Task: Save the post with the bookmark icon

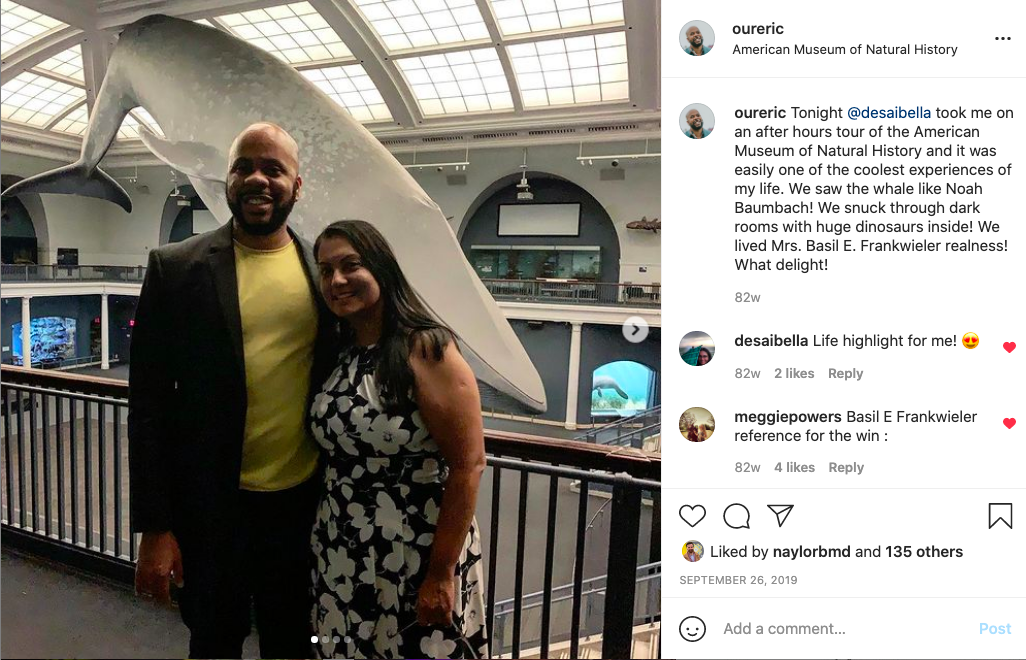Action: tap(1000, 515)
